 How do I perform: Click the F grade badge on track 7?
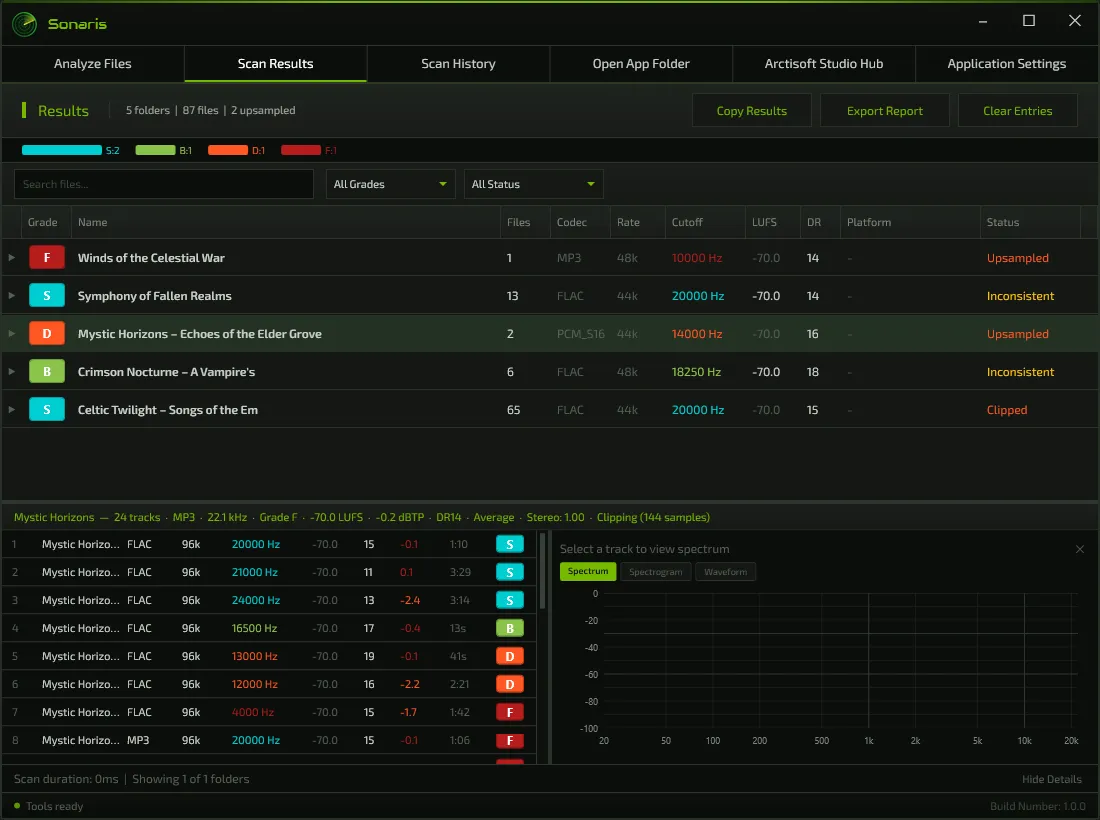point(510,713)
